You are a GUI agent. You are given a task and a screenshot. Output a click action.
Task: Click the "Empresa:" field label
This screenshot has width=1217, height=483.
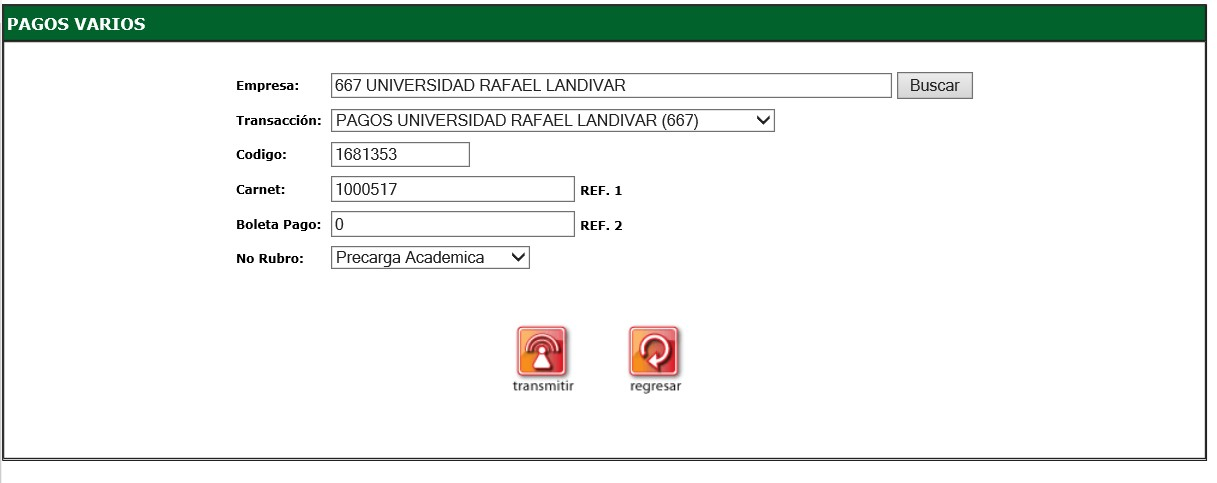point(261,86)
